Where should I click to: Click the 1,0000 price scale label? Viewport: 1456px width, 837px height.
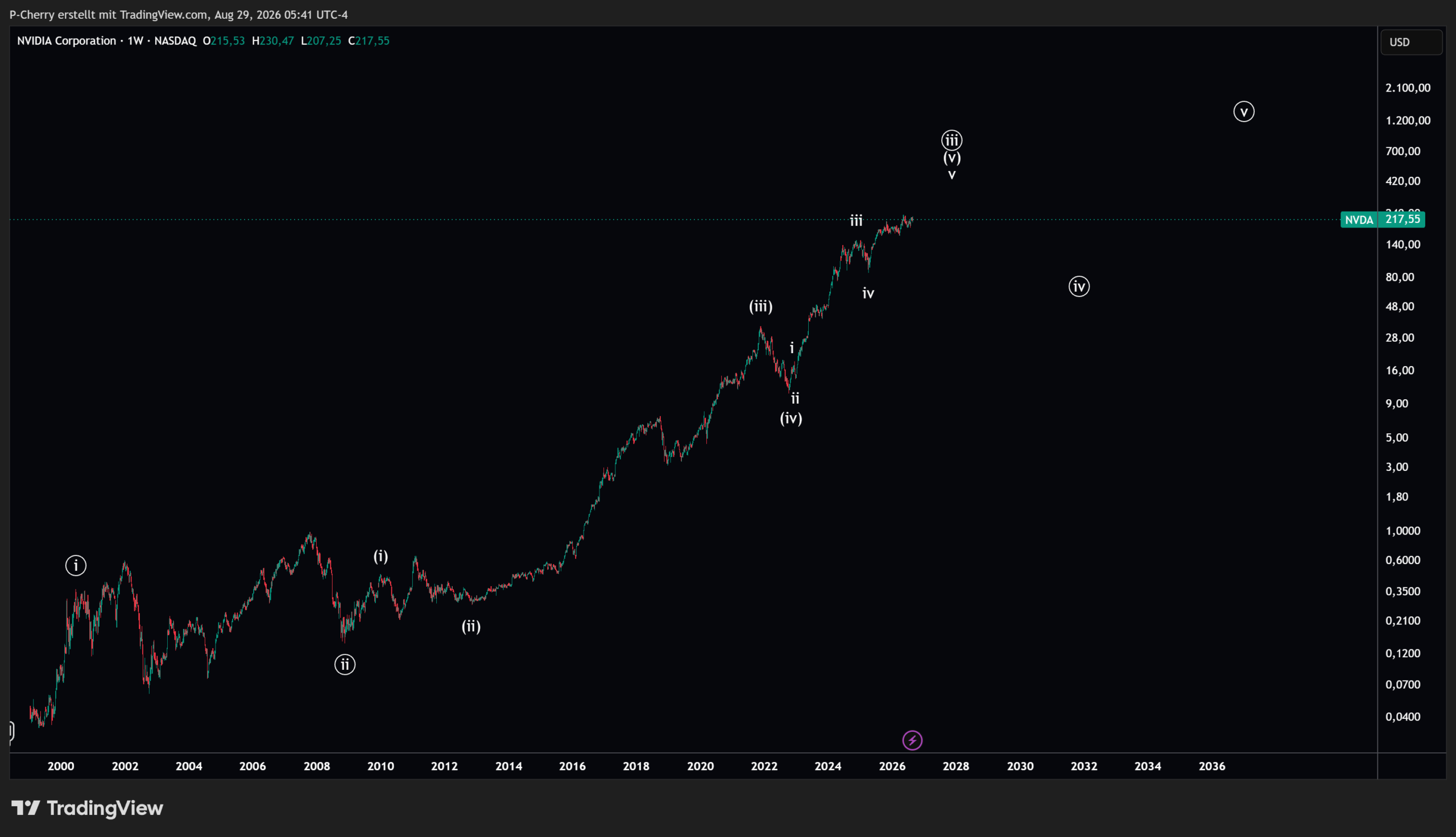1403,531
